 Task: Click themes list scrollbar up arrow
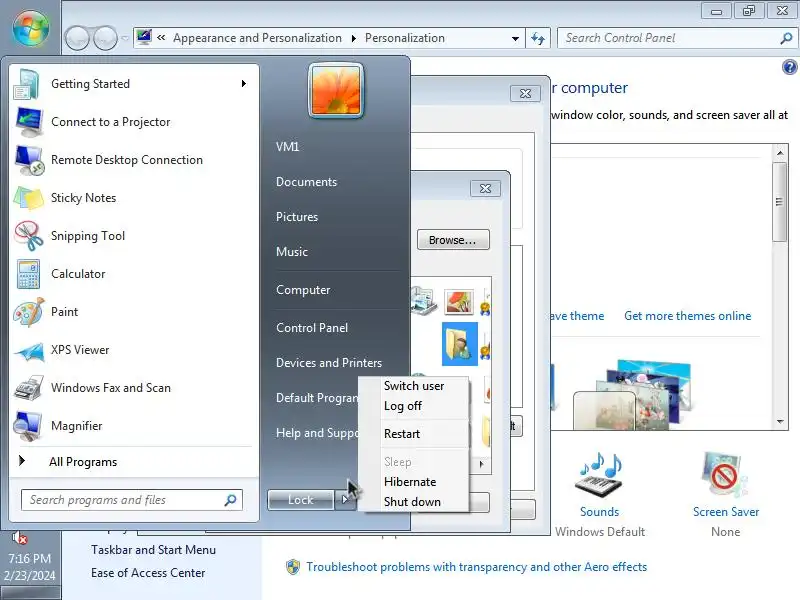coord(780,153)
